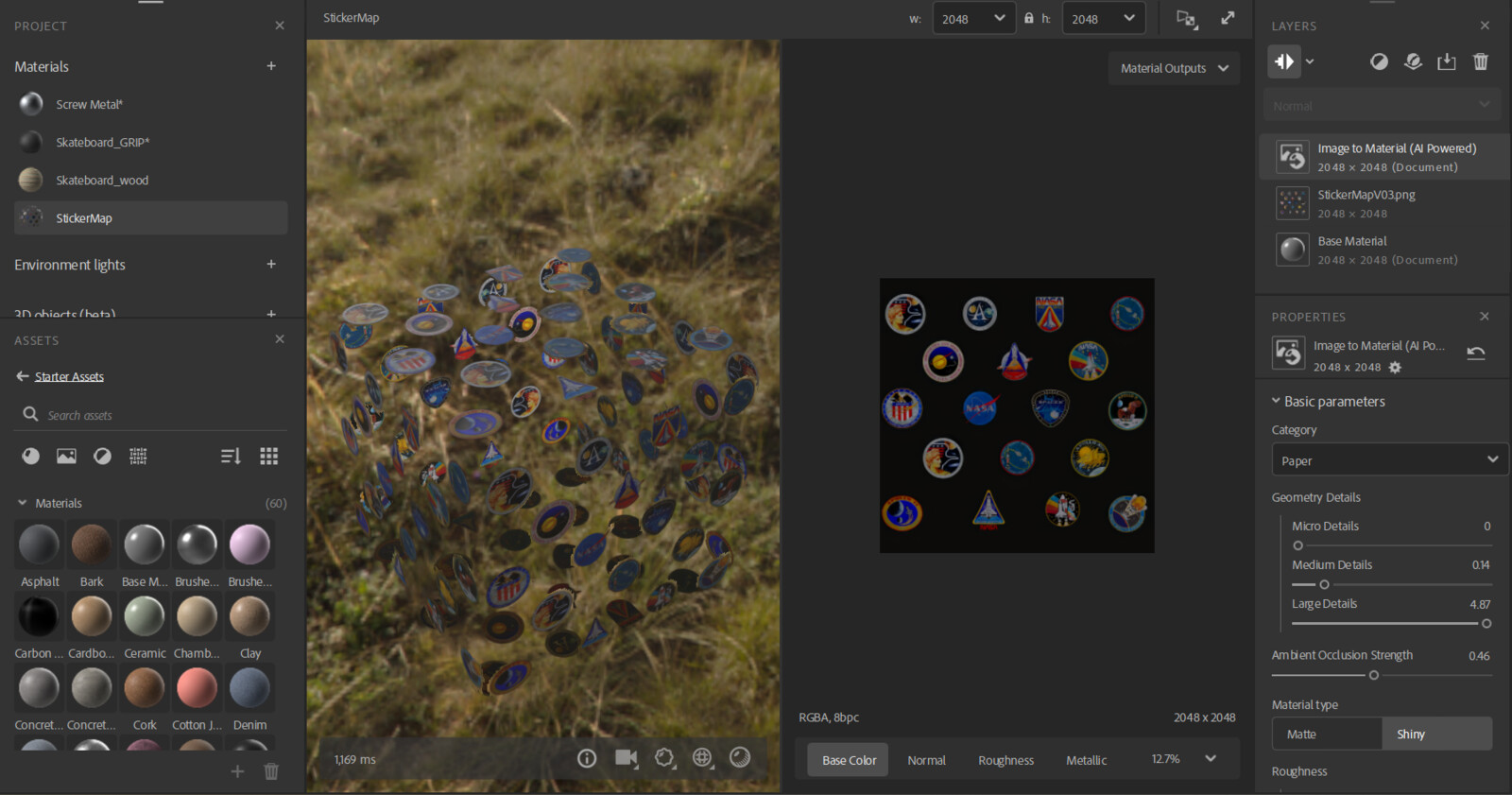The image size is (1512, 795).
Task: Add a mask-style layer circle icon
Action: tap(1380, 61)
